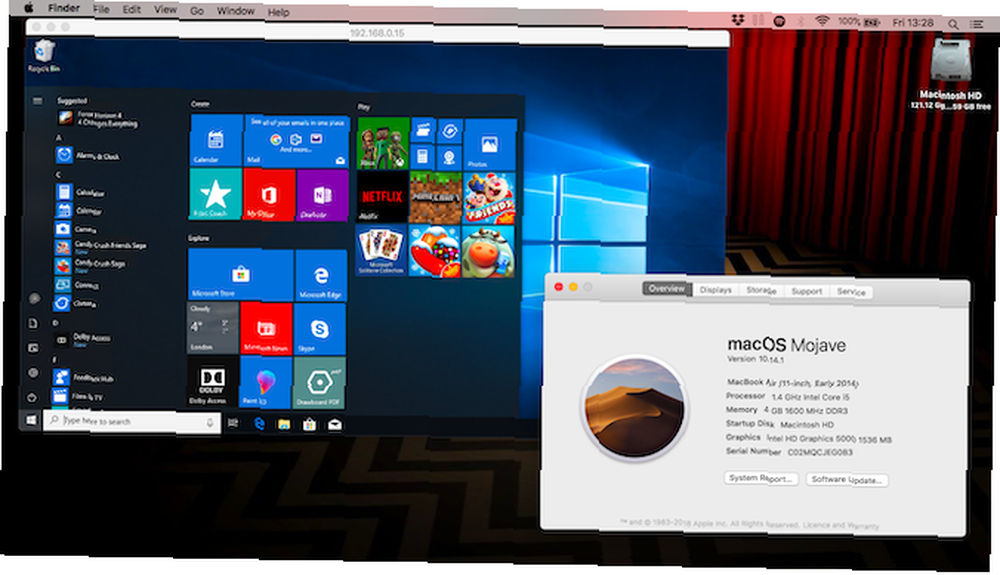The image size is (1000, 575).
Task: Open Microsoft Store from the Windows taskbar
Action: point(309,425)
